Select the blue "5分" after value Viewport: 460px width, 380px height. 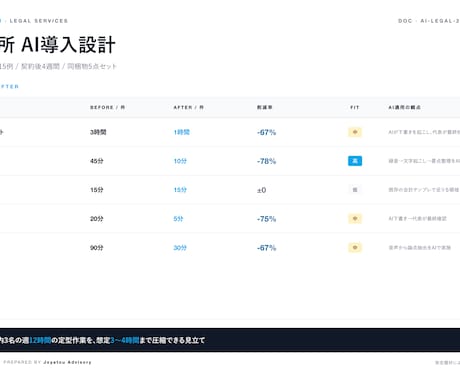[x=178, y=219]
